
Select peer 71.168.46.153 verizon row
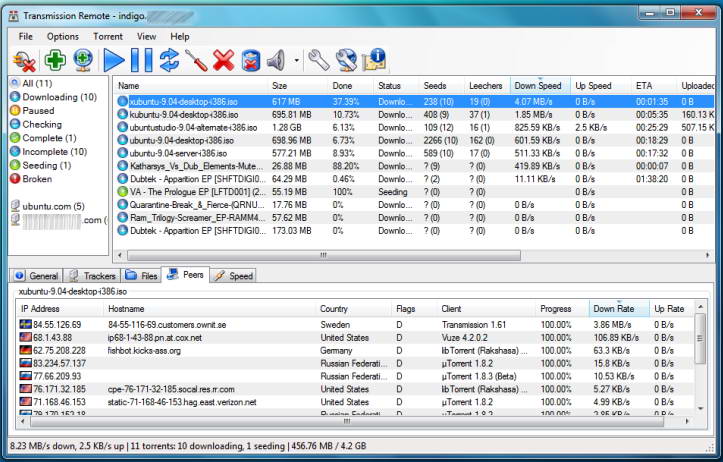click(355, 402)
